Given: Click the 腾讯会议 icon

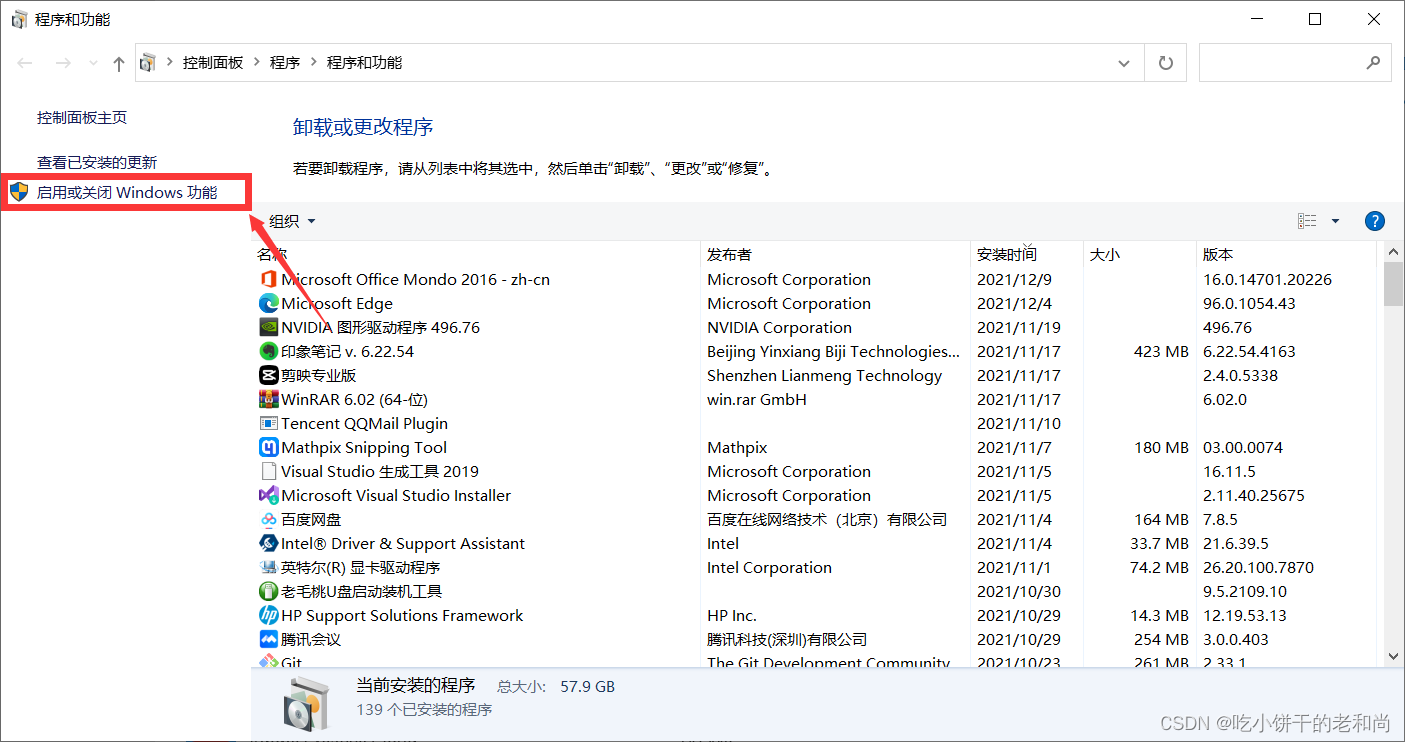Looking at the screenshot, I should pos(268,639).
